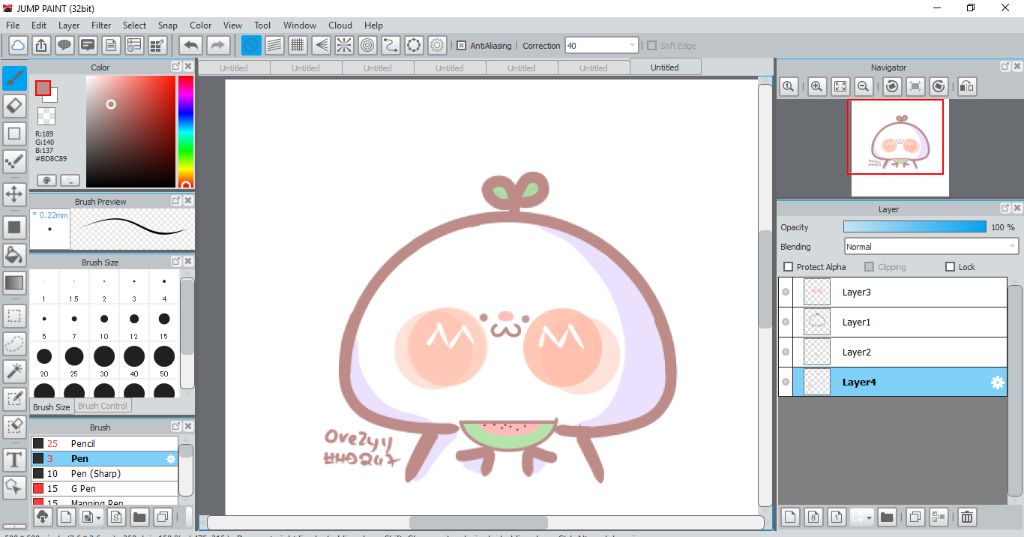
Task: Click the foreground color swatch
Action: click(x=43, y=88)
